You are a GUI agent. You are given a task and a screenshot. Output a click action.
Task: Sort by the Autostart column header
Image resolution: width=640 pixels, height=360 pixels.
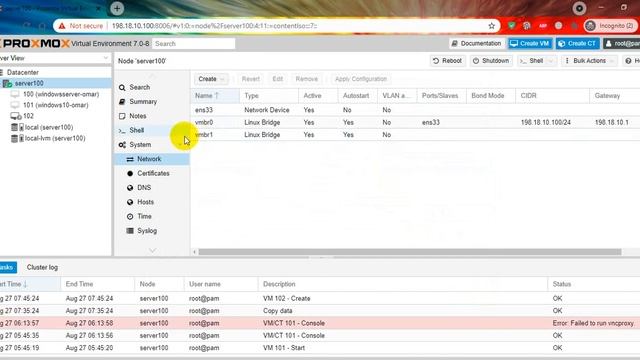(x=358, y=96)
